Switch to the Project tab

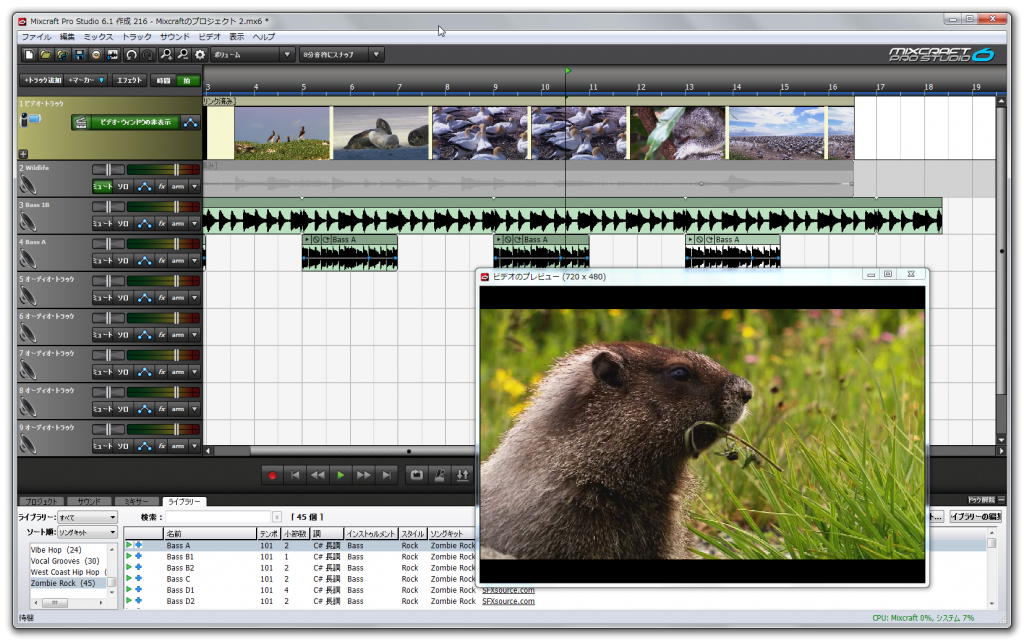(41, 501)
